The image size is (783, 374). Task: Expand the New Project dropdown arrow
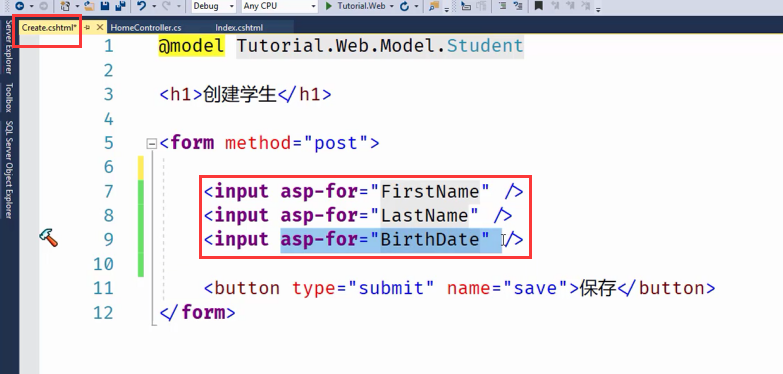click(77, 6)
